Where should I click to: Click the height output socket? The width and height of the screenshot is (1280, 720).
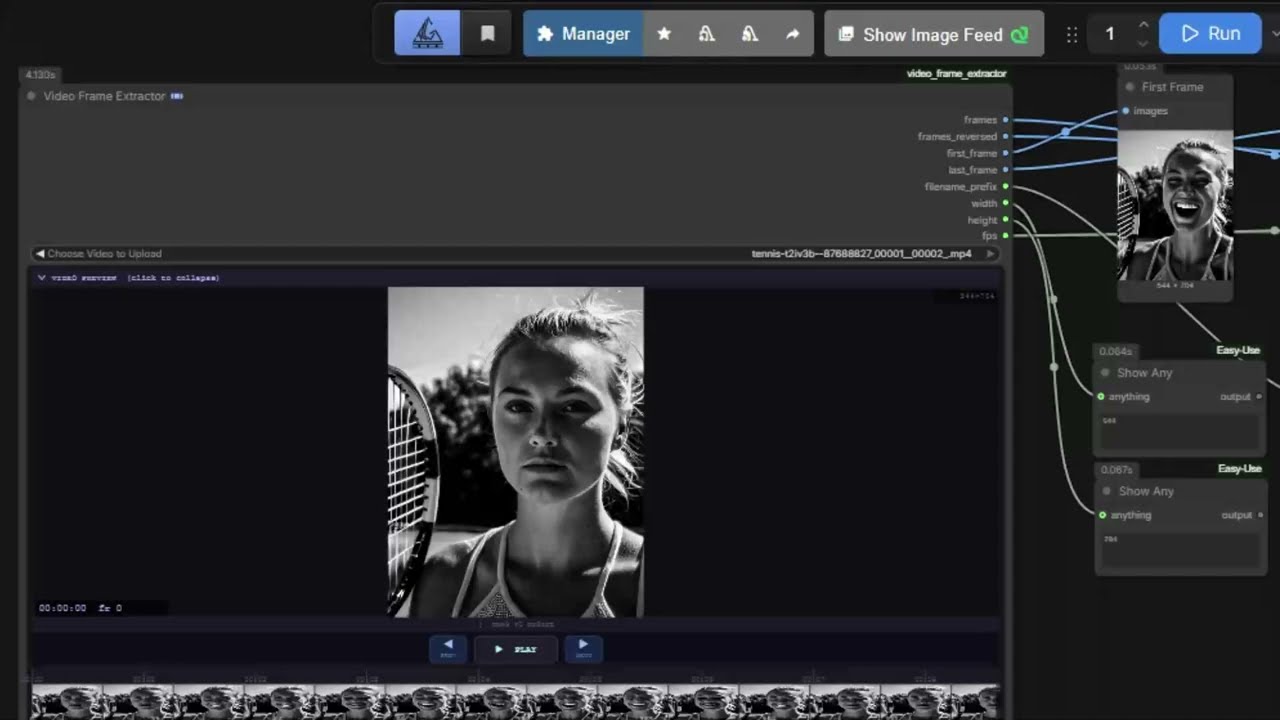click(1005, 220)
